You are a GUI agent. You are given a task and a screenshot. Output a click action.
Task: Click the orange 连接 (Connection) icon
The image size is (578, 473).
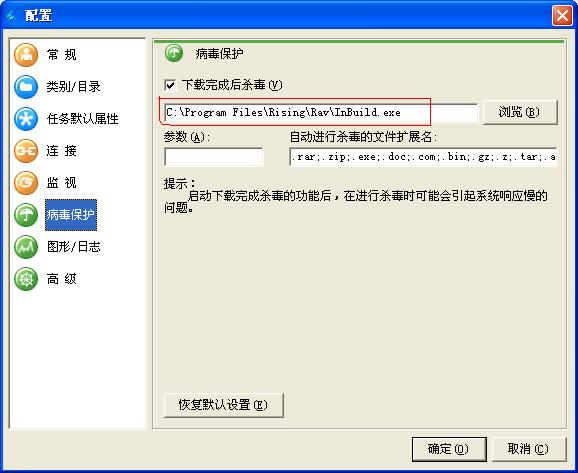tap(26, 151)
